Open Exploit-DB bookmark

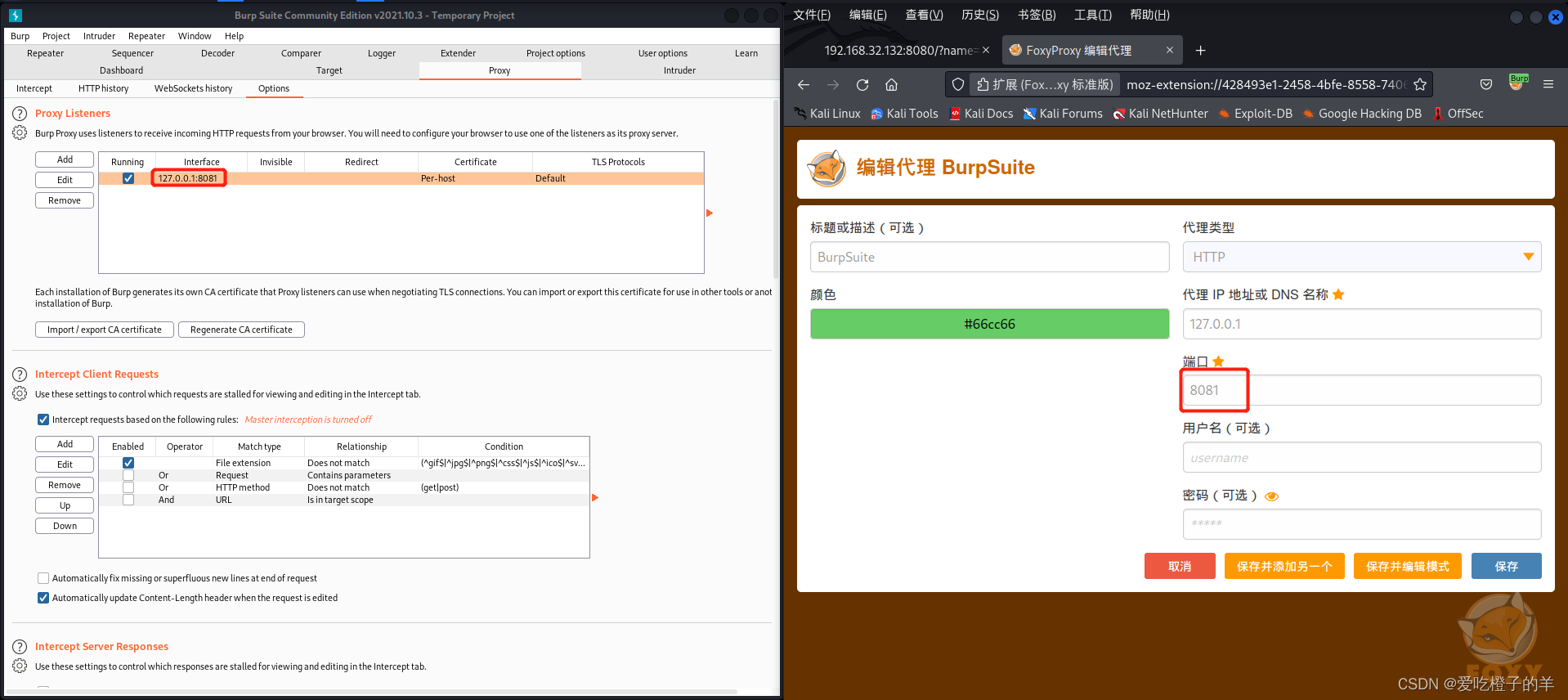(1256, 114)
